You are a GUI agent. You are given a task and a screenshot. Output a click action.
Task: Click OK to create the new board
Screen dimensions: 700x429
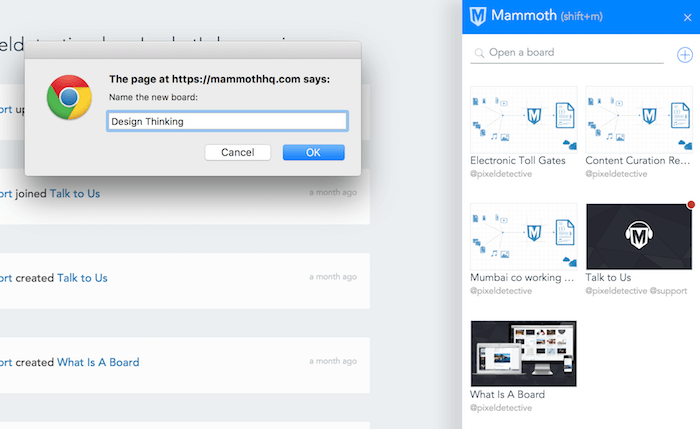pyautogui.click(x=313, y=152)
